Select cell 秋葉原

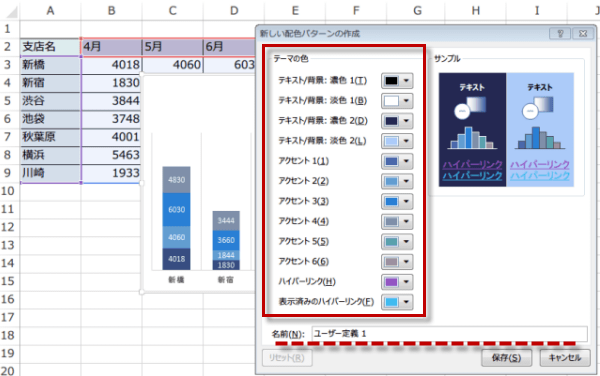(x=50, y=137)
